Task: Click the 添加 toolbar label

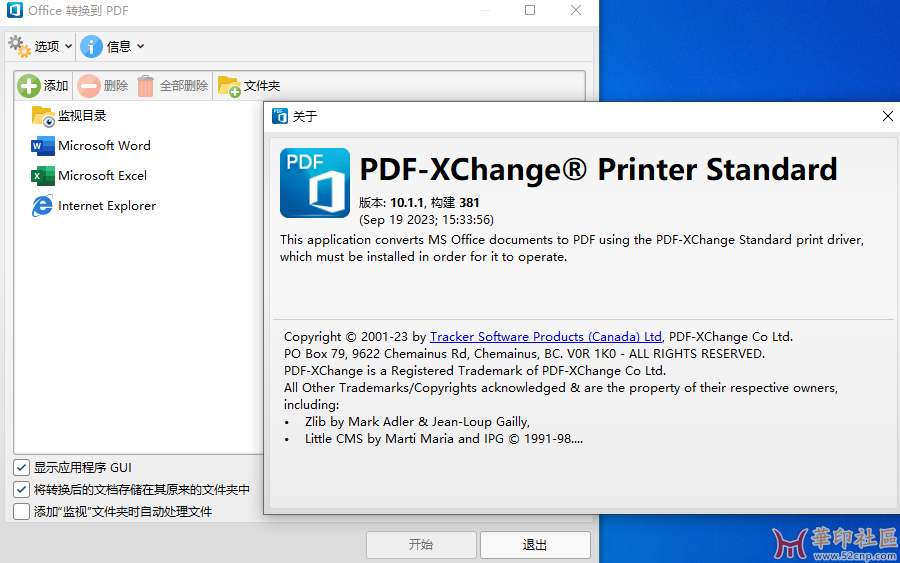Action: click(x=56, y=86)
